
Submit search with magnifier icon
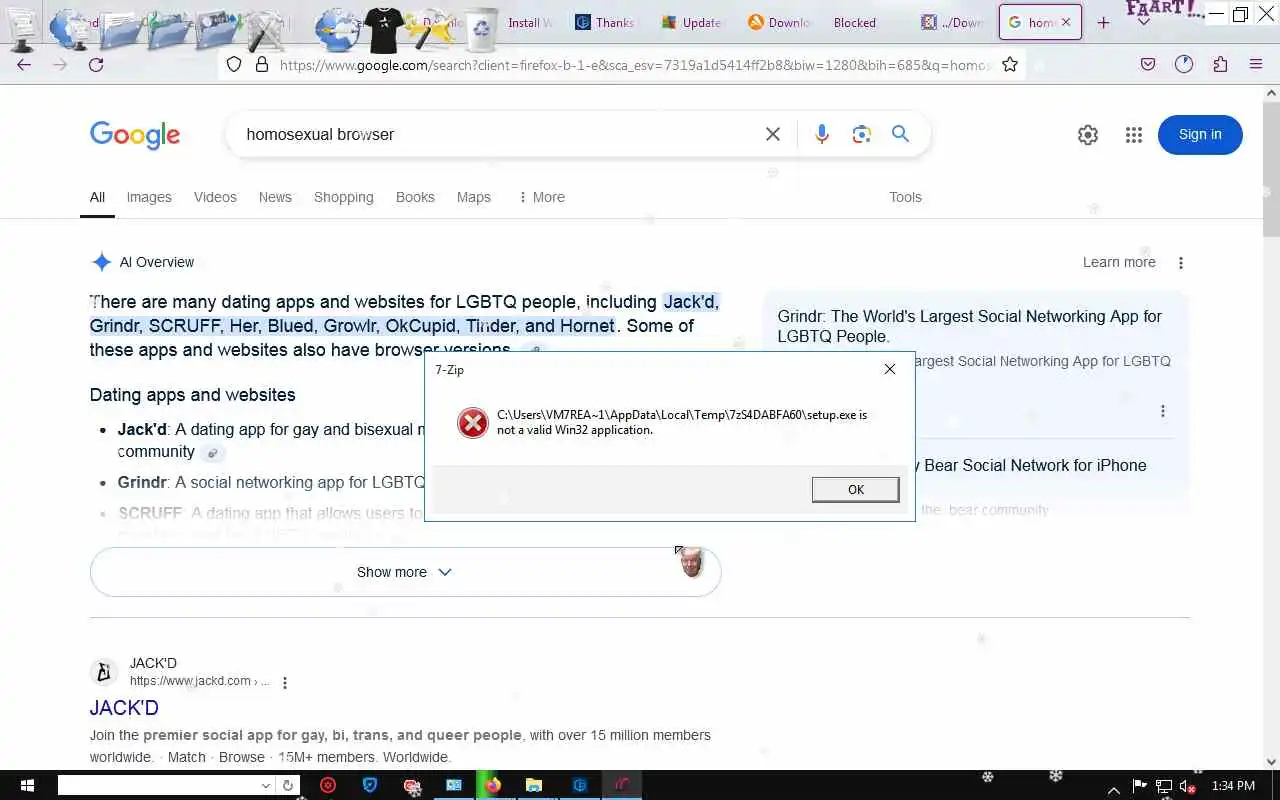click(x=901, y=134)
